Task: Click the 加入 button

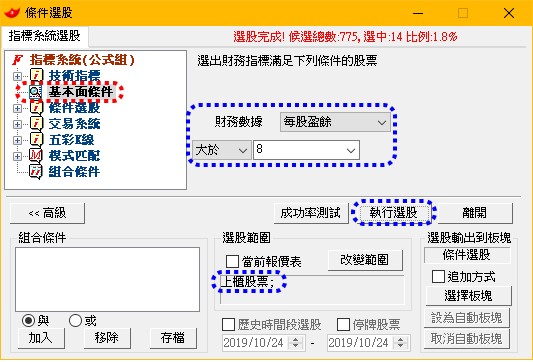Action: pos(41,338)
